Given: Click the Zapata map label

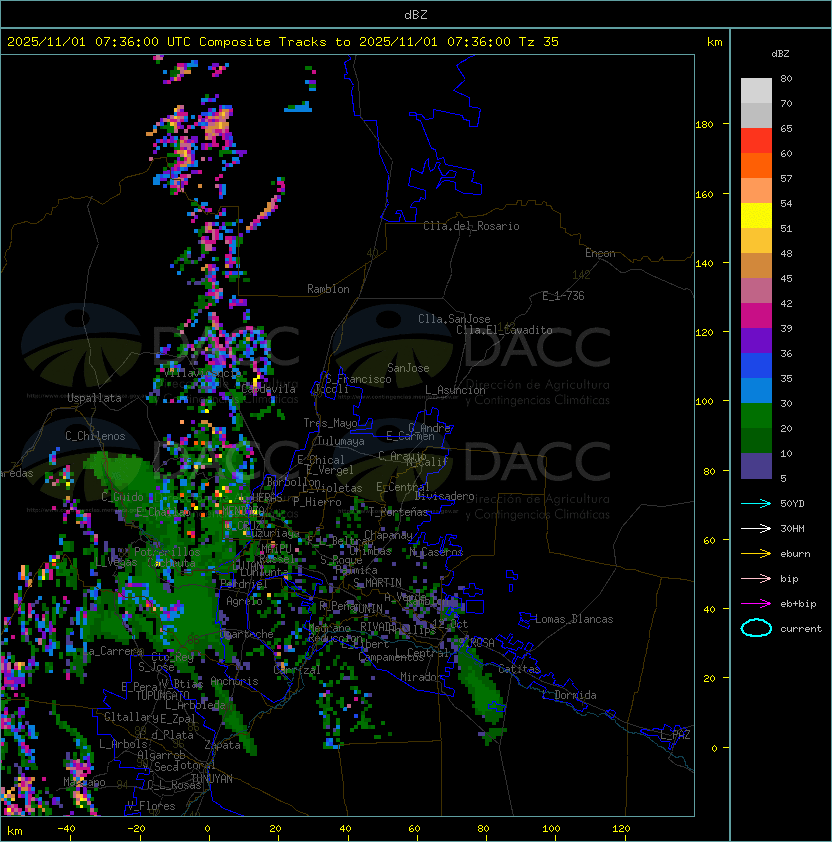Looking at the screenshot, I should click(222, 745).
